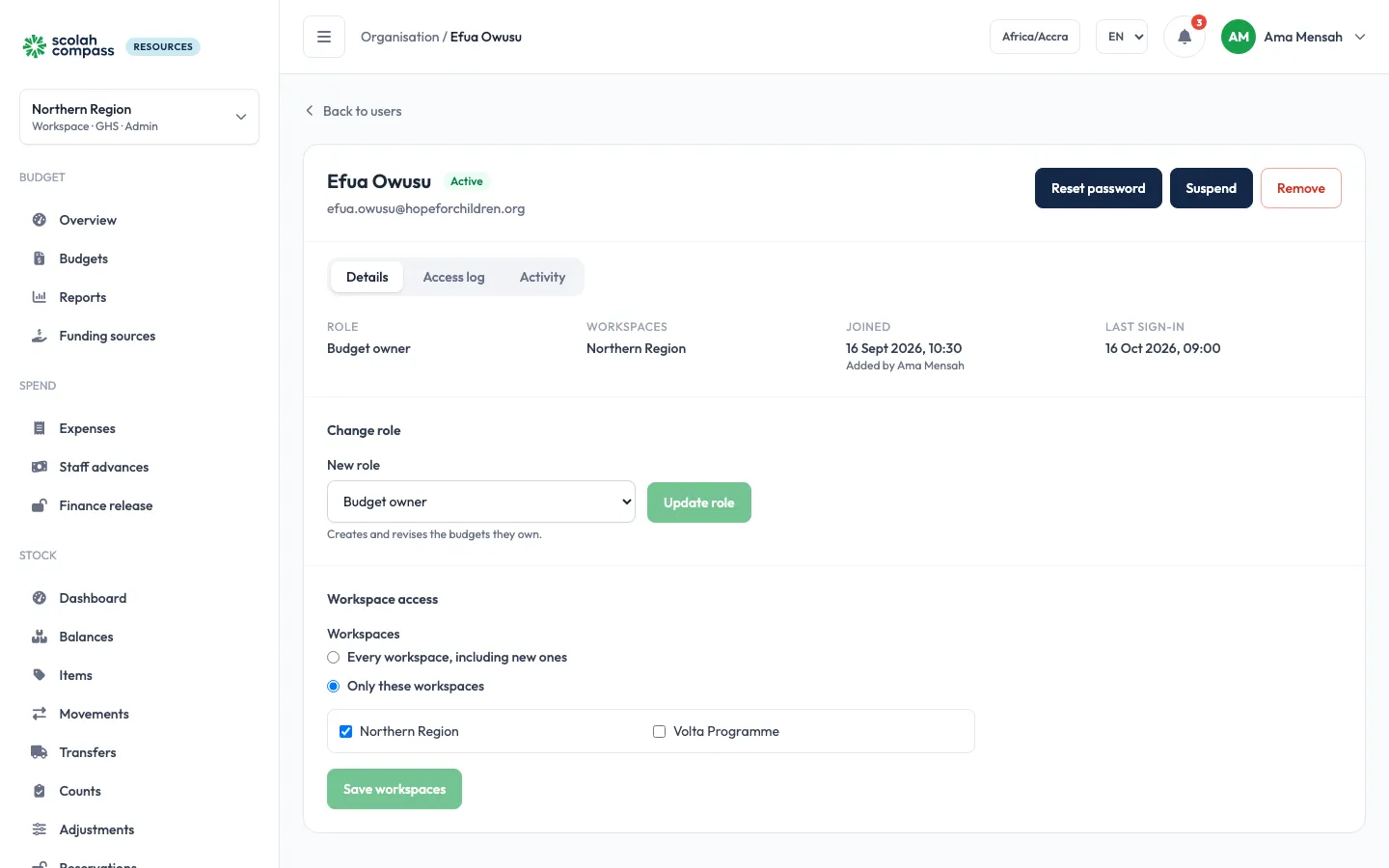Open the EN language selector

[1122, 37]
